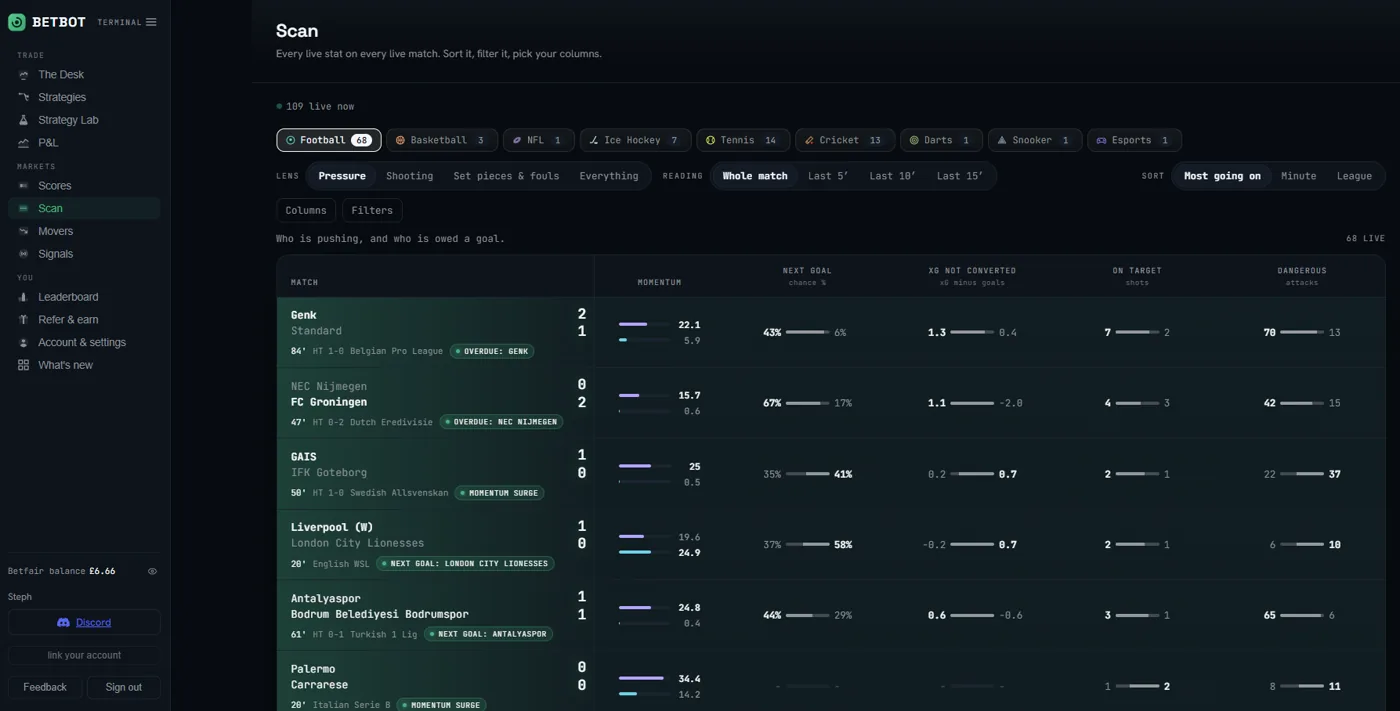The width and height of the screenshot is (1400, 711).
Task: Click the Strategies sidebar icon
Action: (x=23, y=97)
